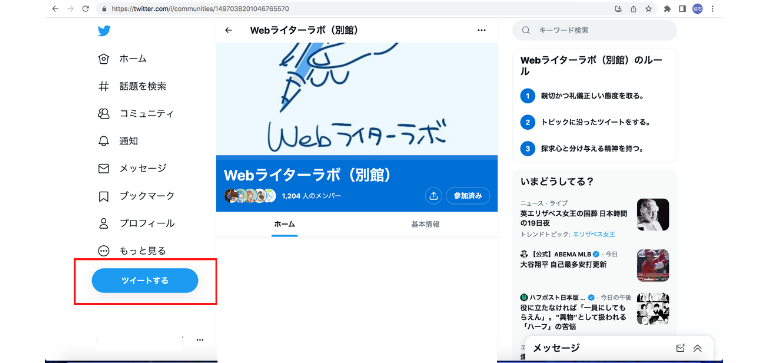Screen dimensions: 768x363
Task: Click community member avatars cluster
Action: click(250, 196)
